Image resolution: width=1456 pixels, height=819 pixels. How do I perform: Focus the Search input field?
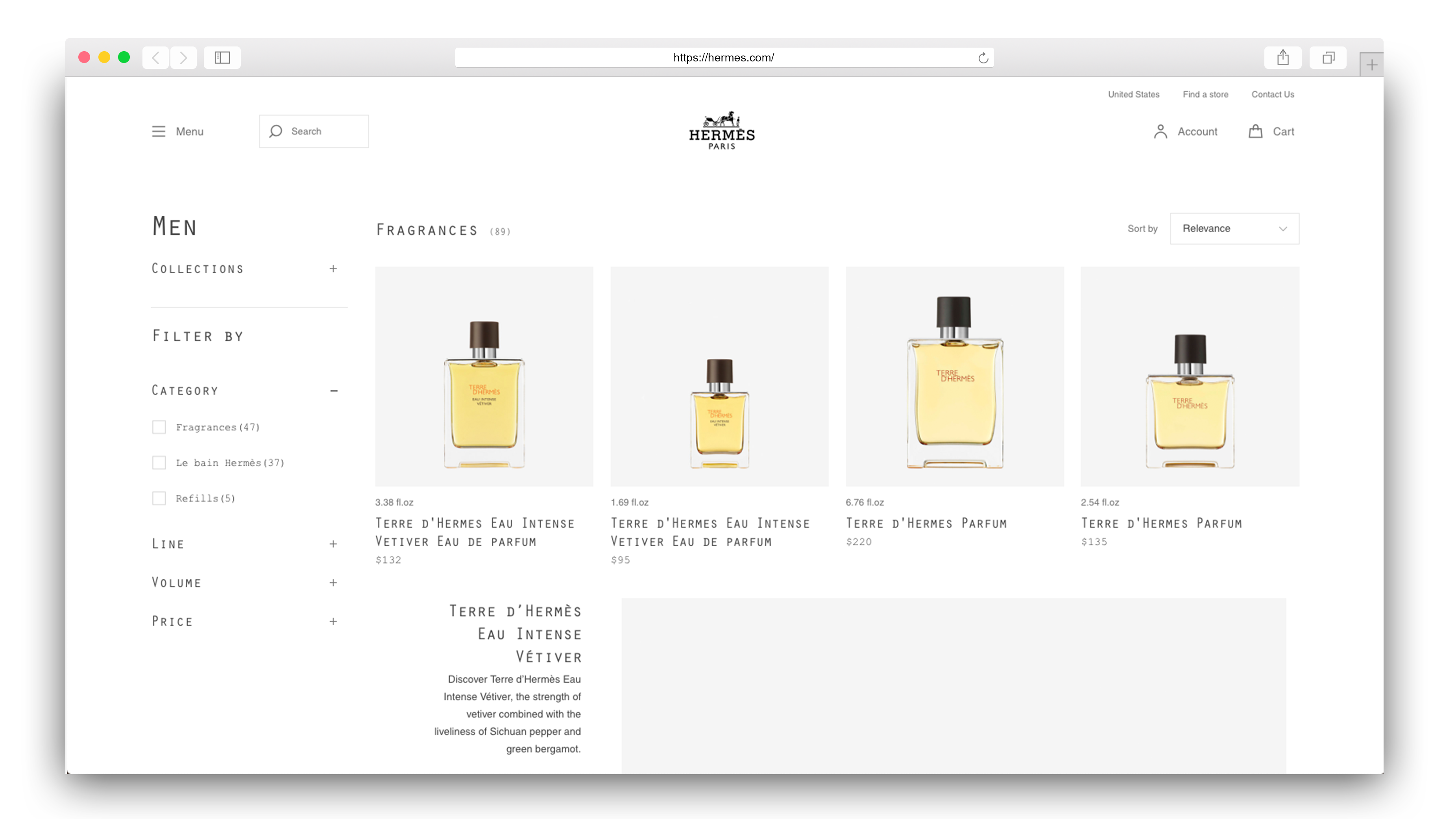pyautogui.click(x=314, y=131)
